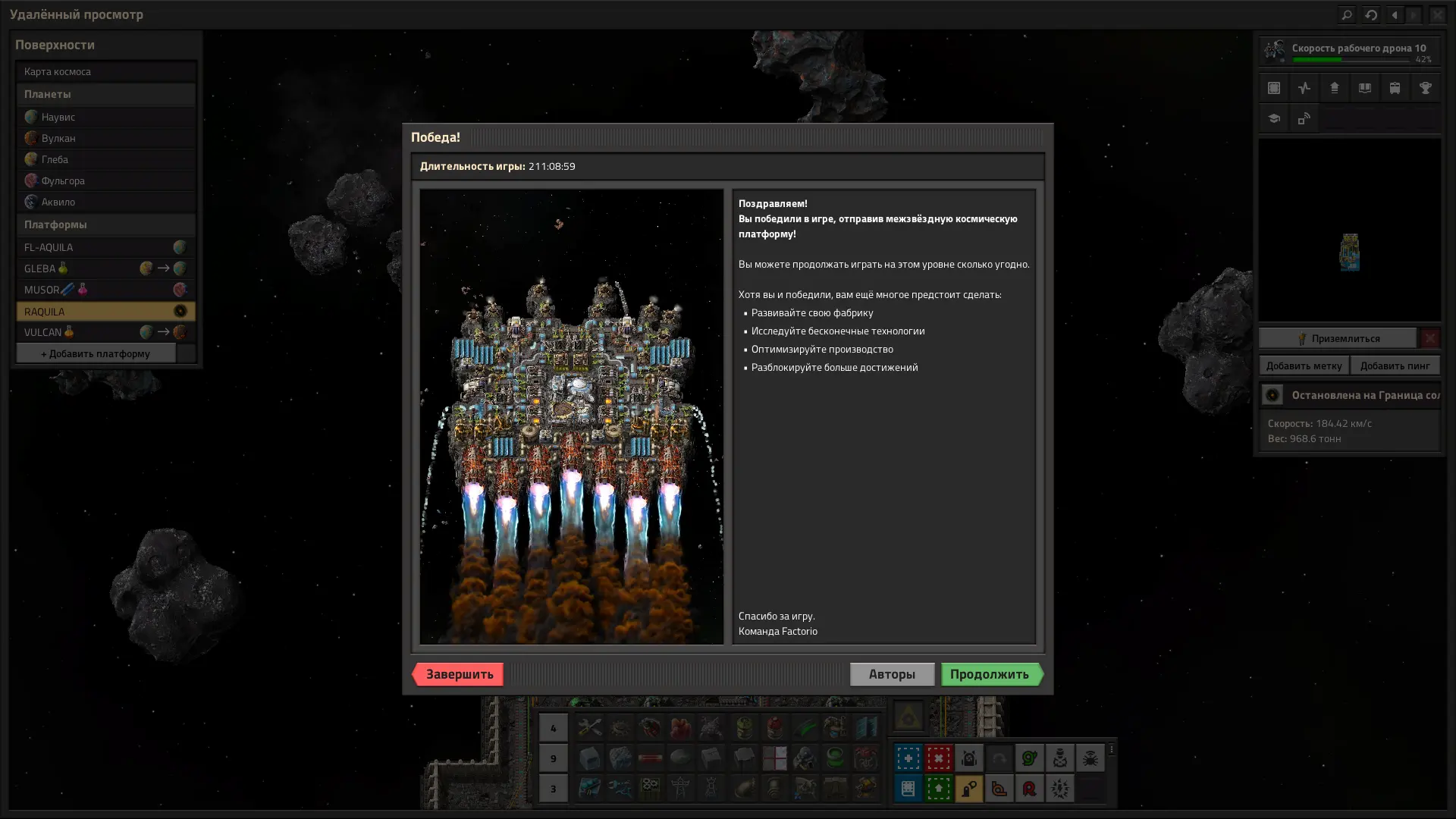Screen dimensions: 1456x819
Task: Click the red R shortcut icon
Action: coord(1029,789)
